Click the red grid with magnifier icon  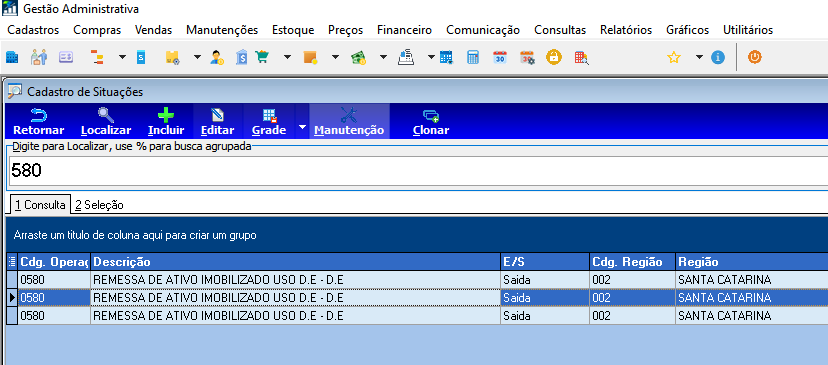(581, 57)
